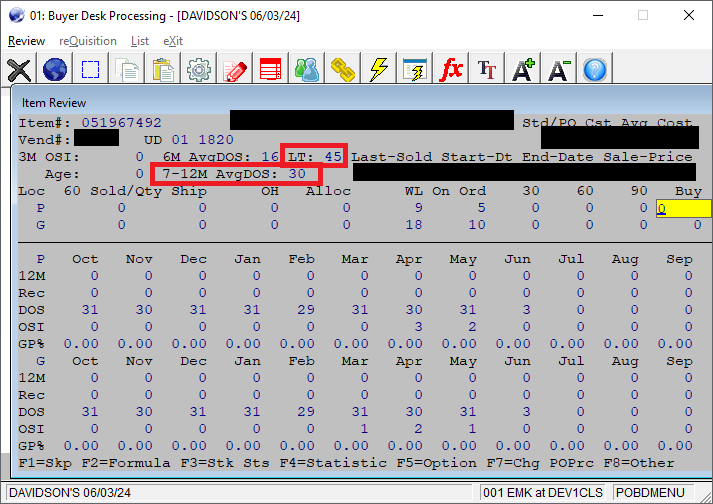
Task: Open the TT font selection icon
Action: point(487,69)
